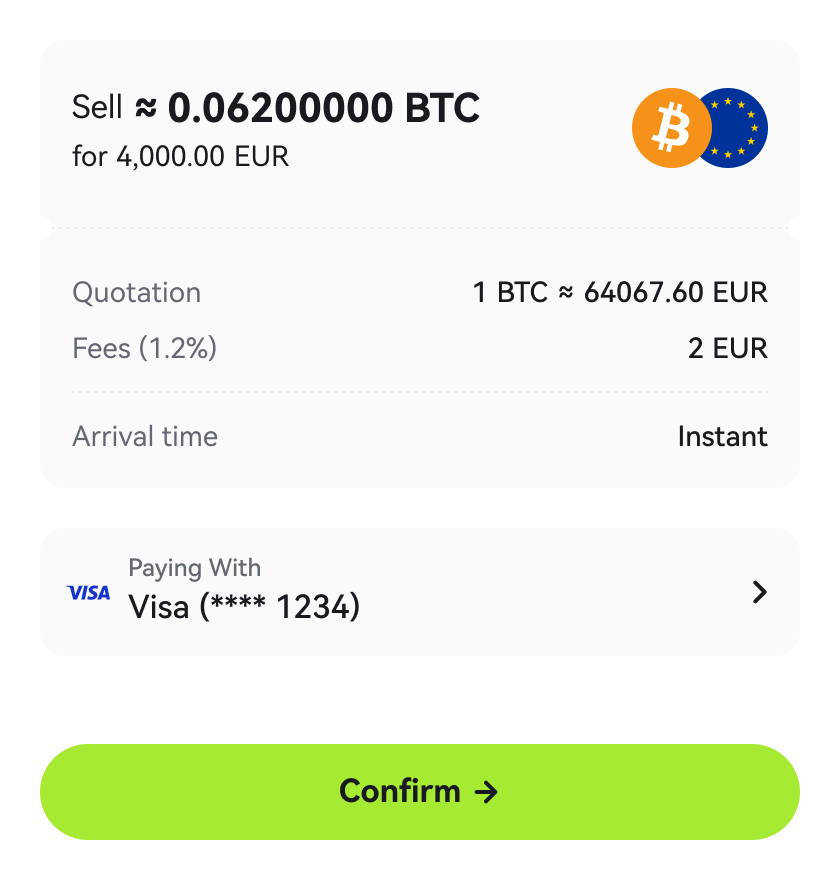The width and height of the screenshot is (840, 880).
Task: Click the approximately-equal symbol beside Sell
Action: tap(146, 107)
